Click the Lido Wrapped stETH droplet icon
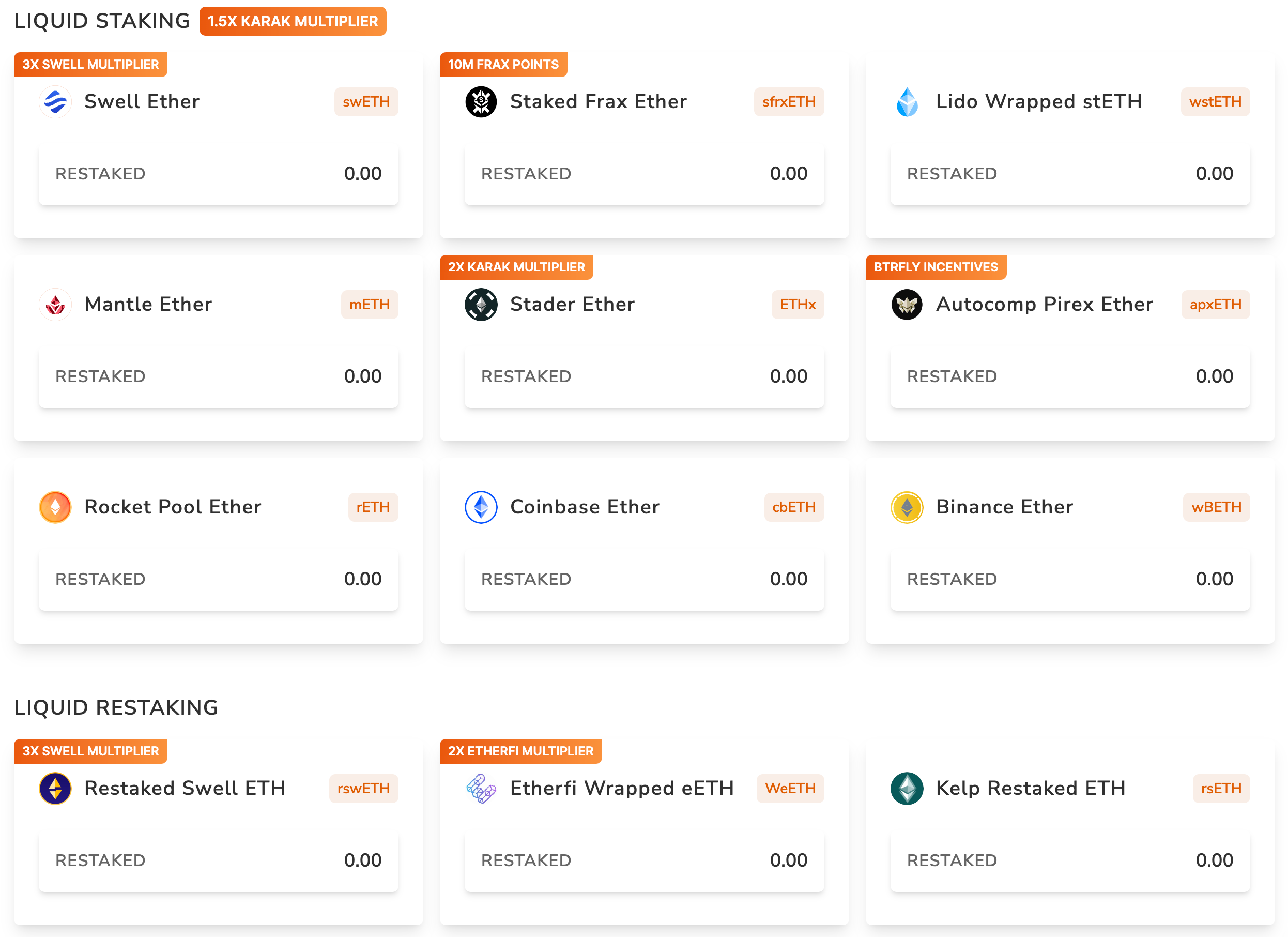 (x=907, y=102)
